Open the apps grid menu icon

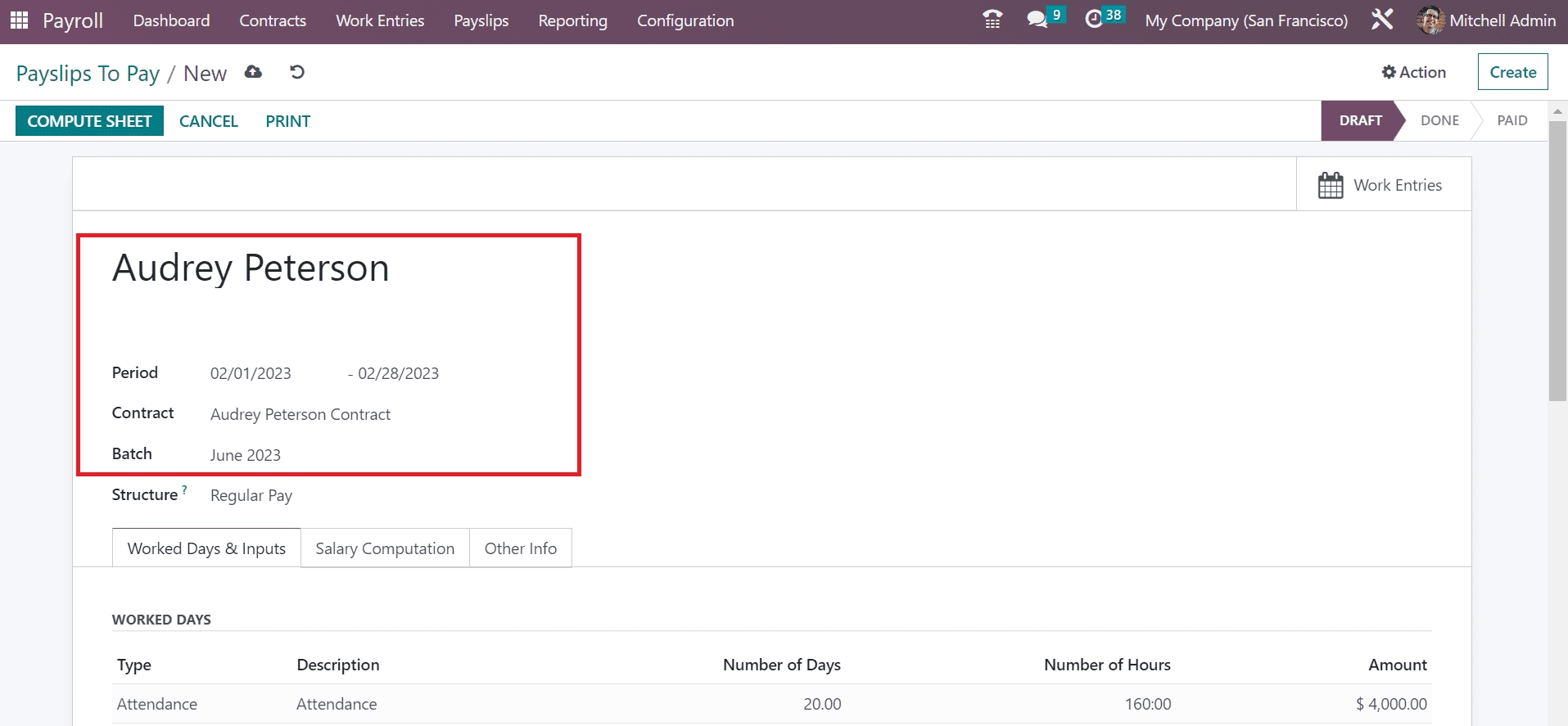tap(19, 20)
